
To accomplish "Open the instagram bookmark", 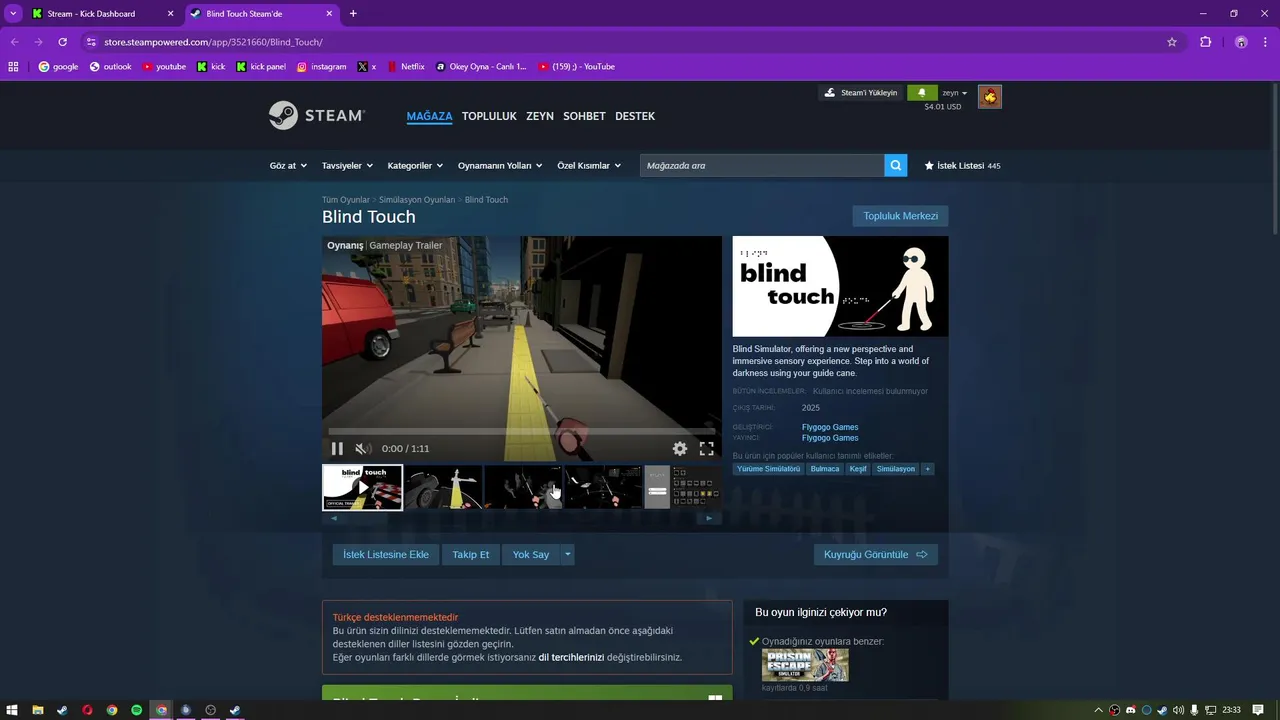I will (321, 67).
